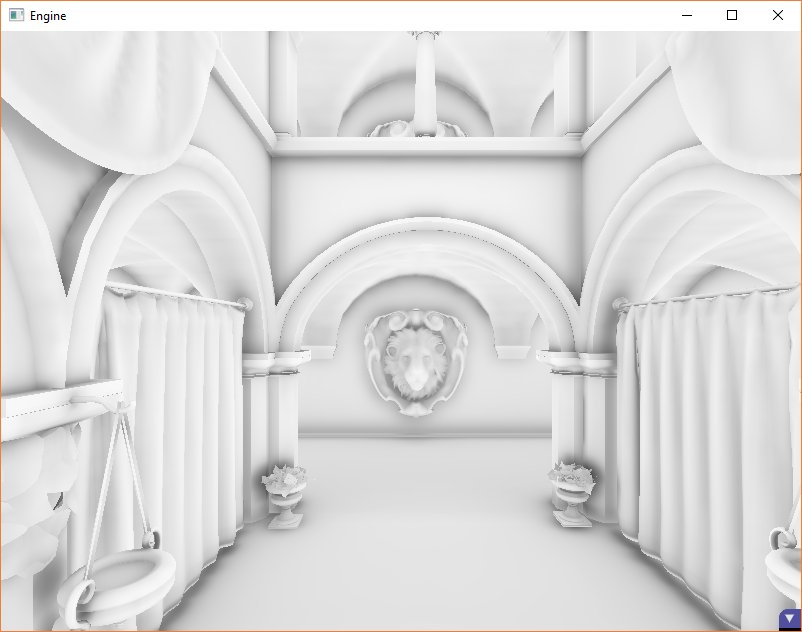This screenshot has height=632, width=802.
Task: Click the hanging brass cauldron
Action: pos(118,580)
